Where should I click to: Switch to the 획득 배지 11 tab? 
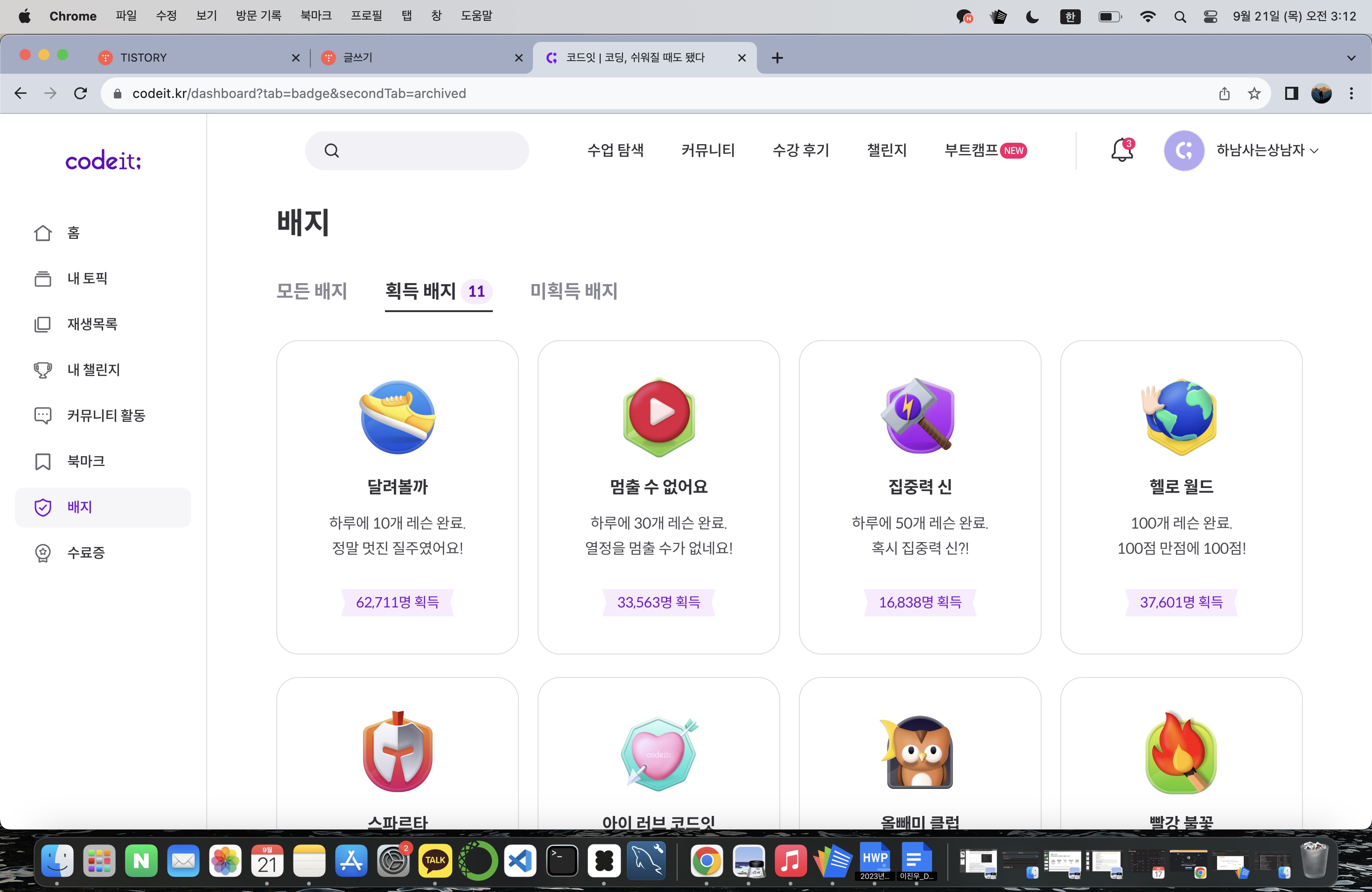(x=438, y=291)
